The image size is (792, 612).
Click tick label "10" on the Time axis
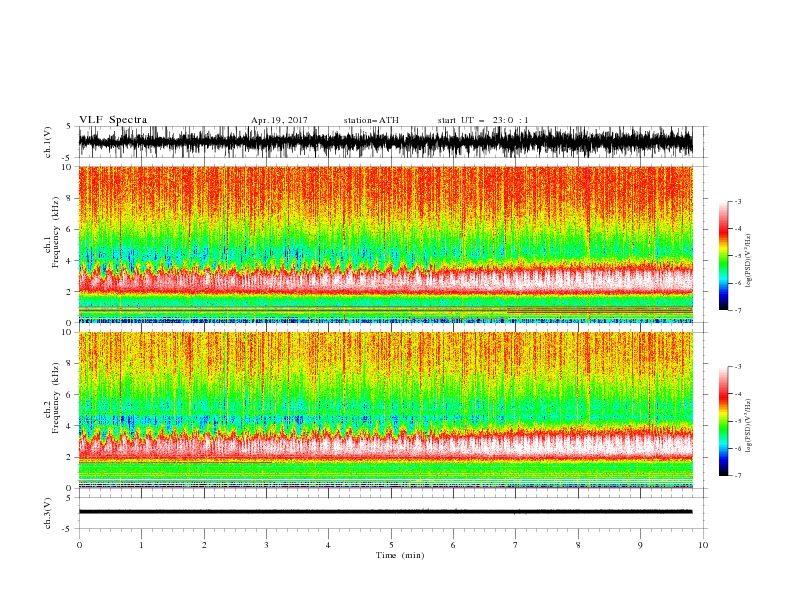[x=703, y=545]
